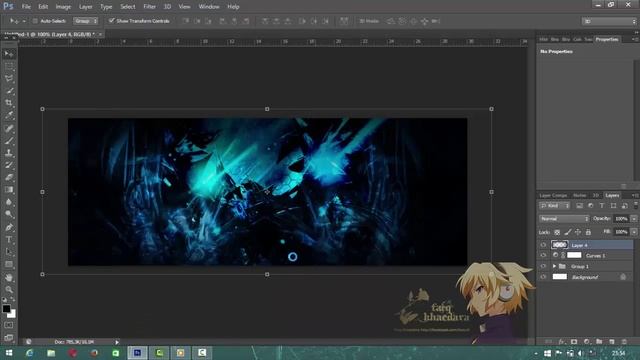Hide the Curves 1 layer

pos(543,256)
